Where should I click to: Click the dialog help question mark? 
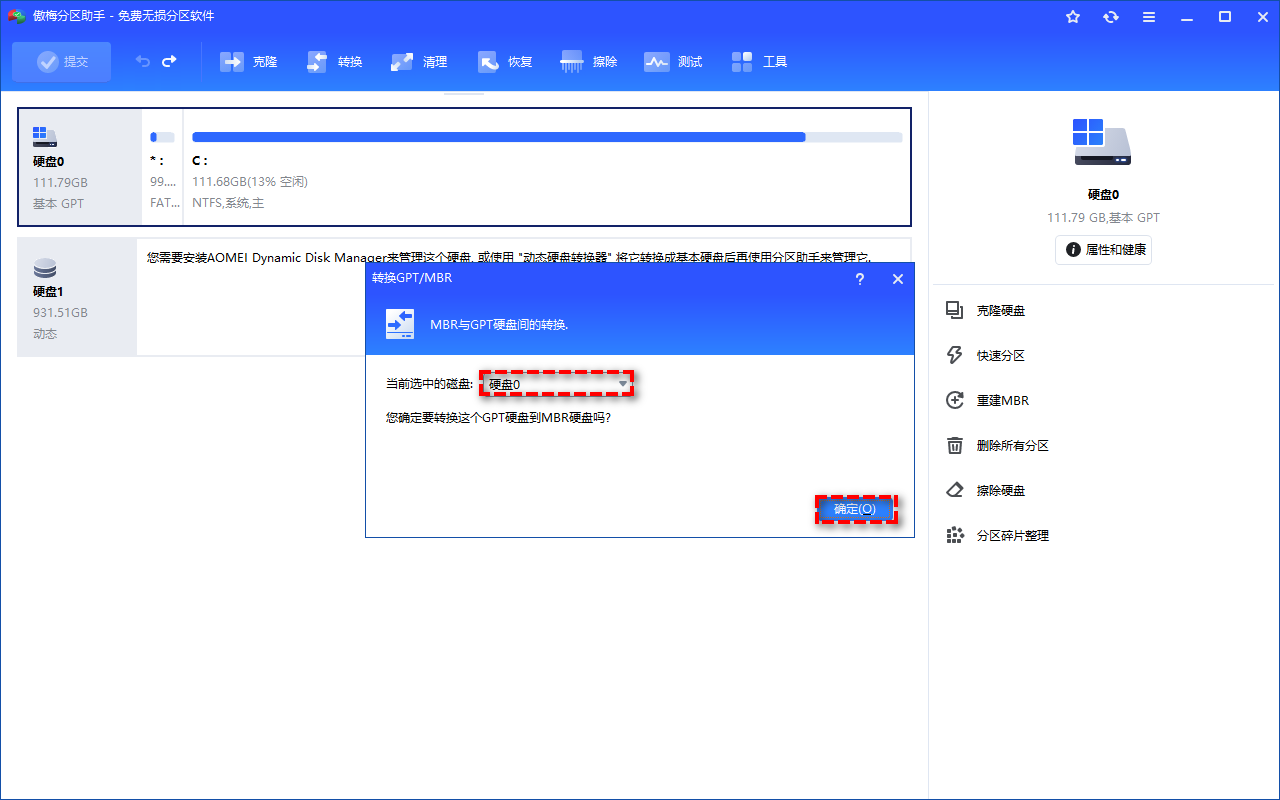click(x=859, y=279)
